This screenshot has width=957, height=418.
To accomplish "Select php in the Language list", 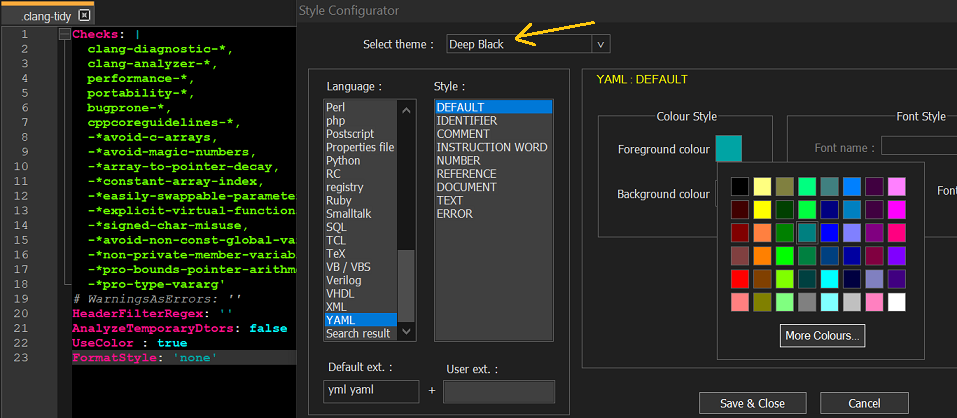I will [x=360, y=121].
